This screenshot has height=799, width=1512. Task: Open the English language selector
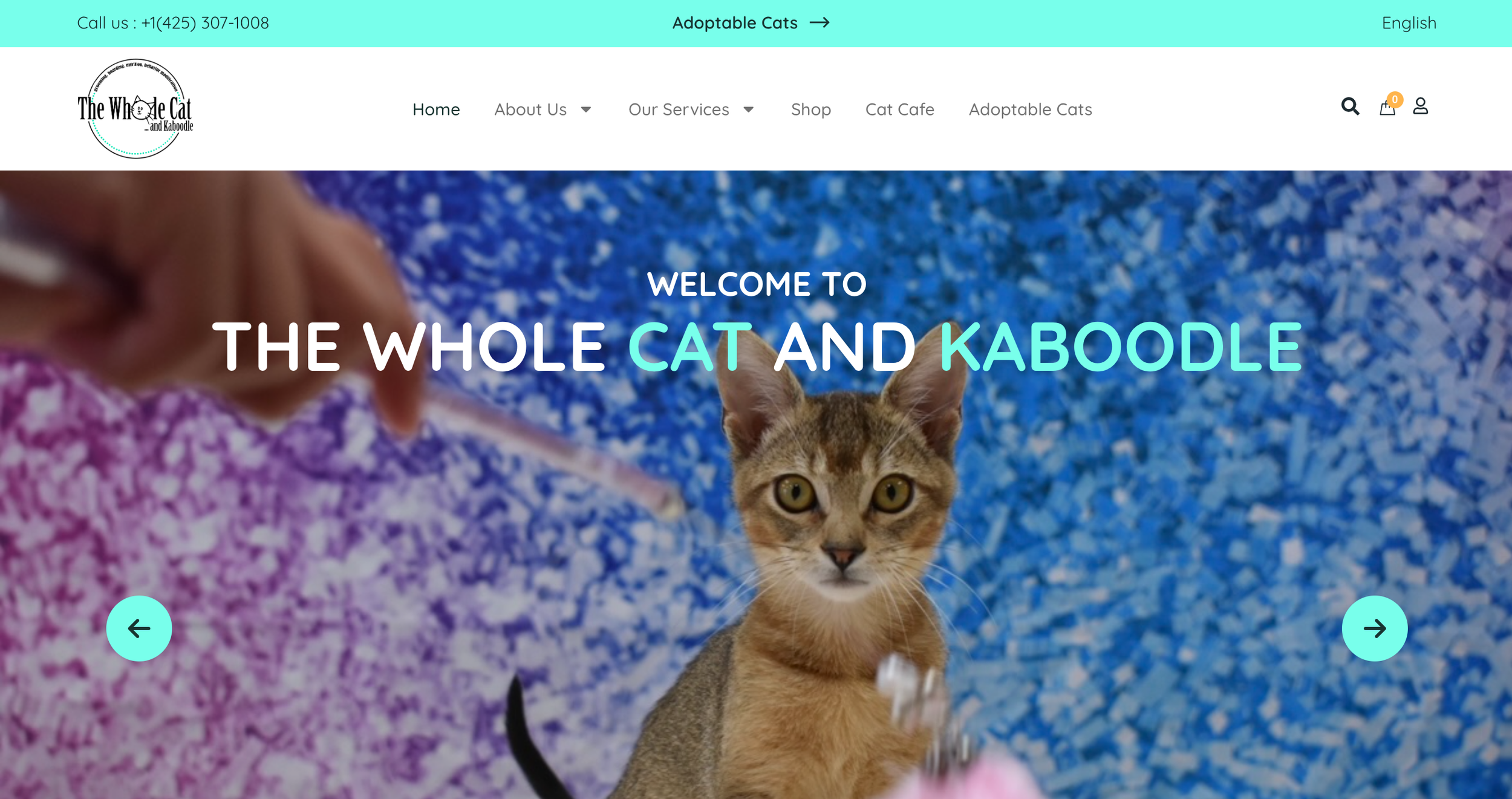click(1409, 23)
